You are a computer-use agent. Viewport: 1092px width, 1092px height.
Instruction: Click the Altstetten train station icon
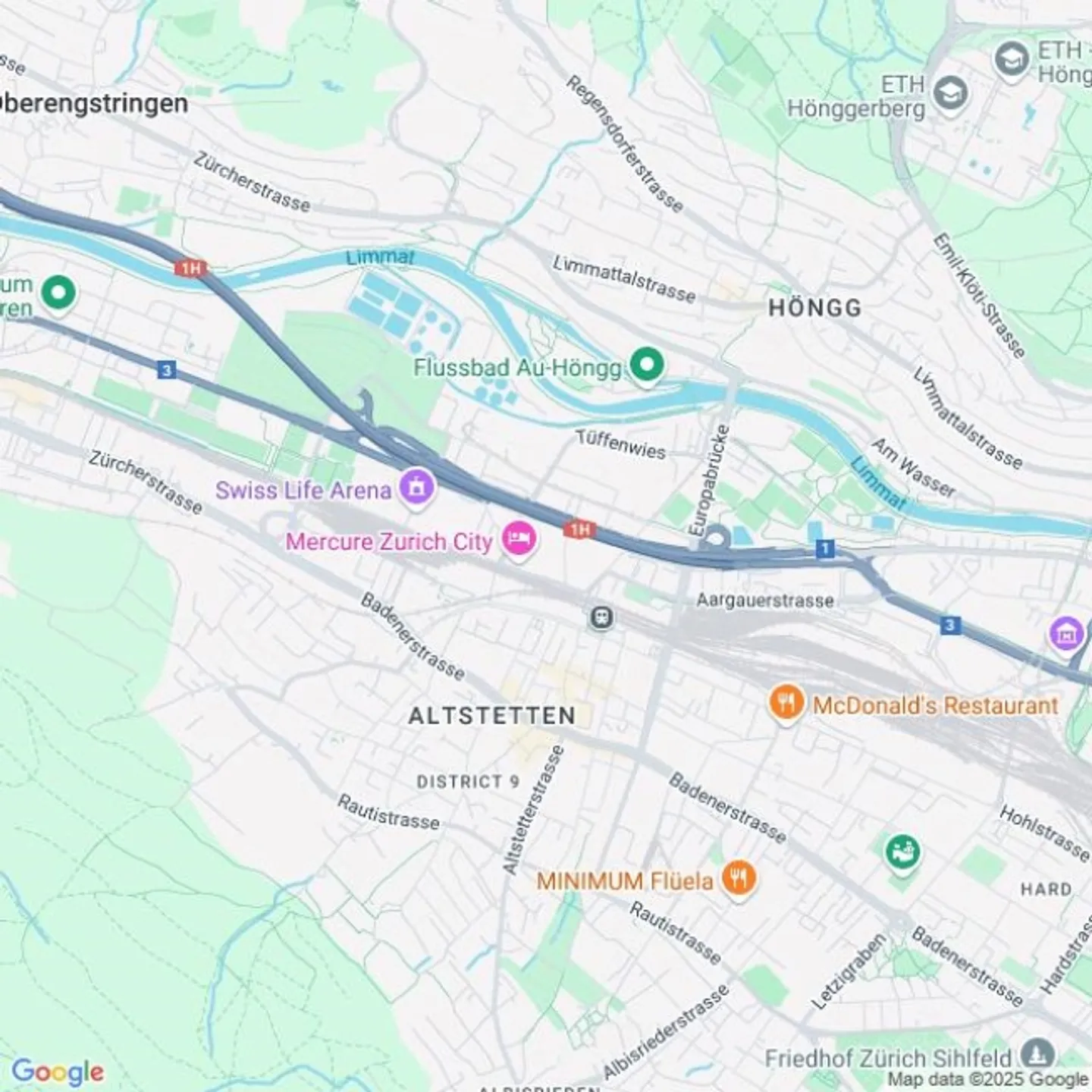tap(601, 617)
